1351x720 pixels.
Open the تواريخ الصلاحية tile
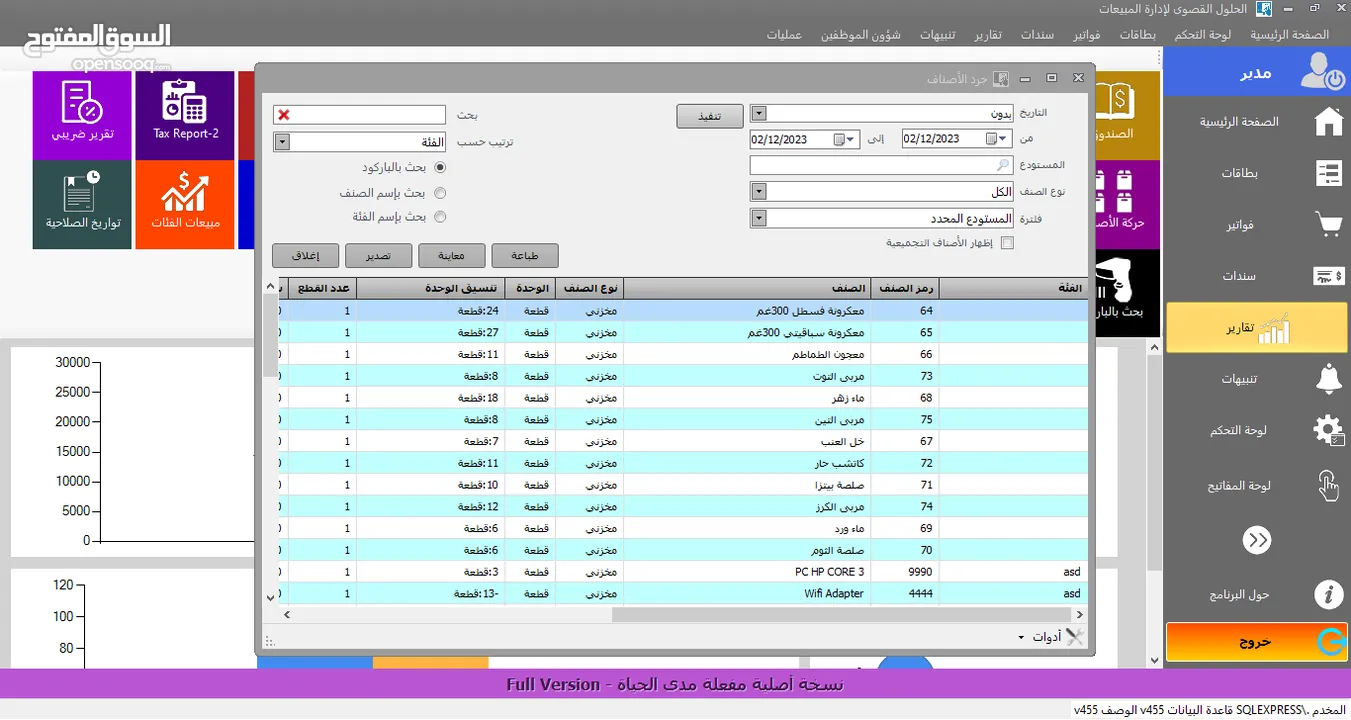pos(82,205)
